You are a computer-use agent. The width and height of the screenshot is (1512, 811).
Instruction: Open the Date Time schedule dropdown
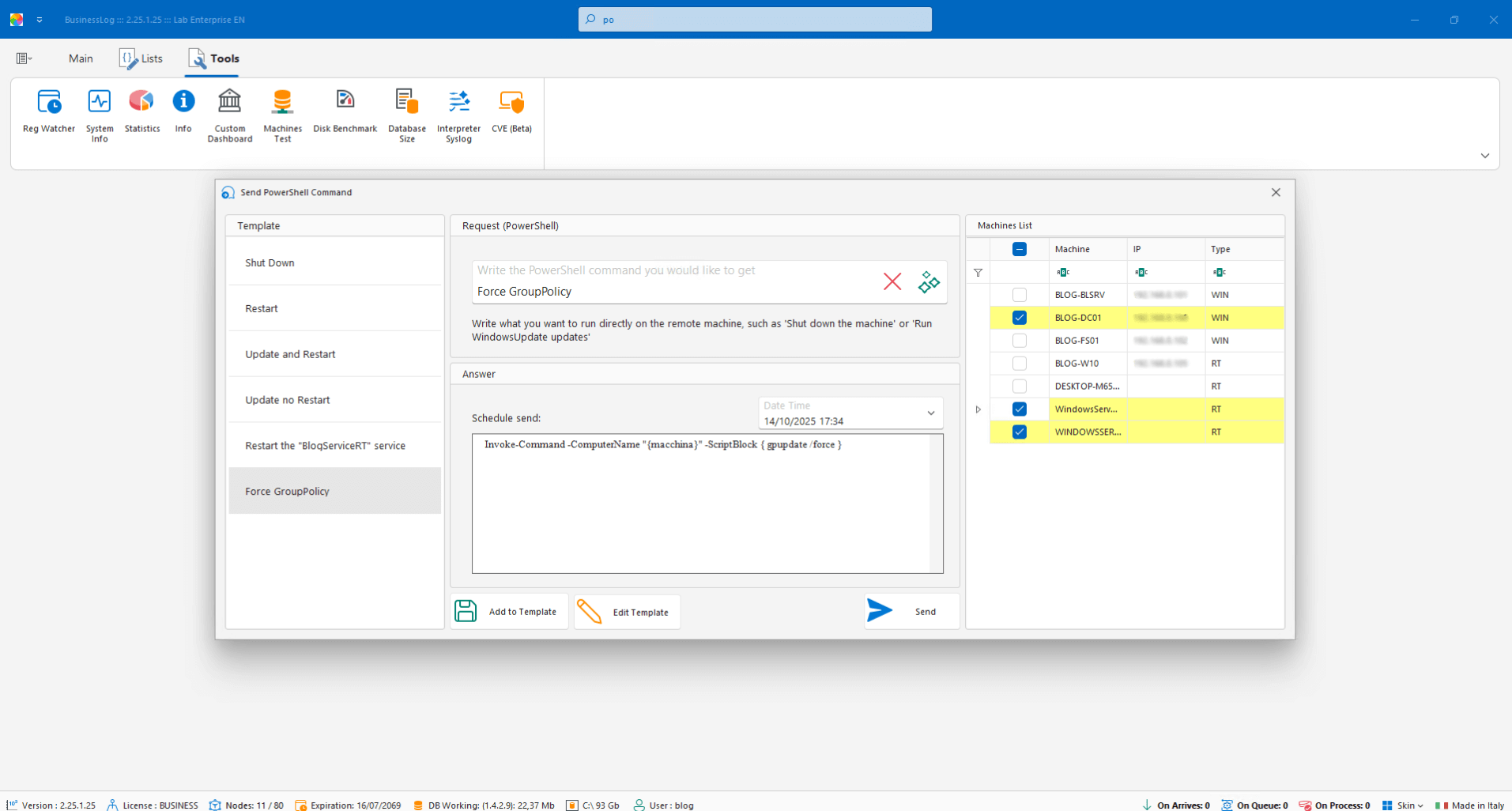coord(930,413)
